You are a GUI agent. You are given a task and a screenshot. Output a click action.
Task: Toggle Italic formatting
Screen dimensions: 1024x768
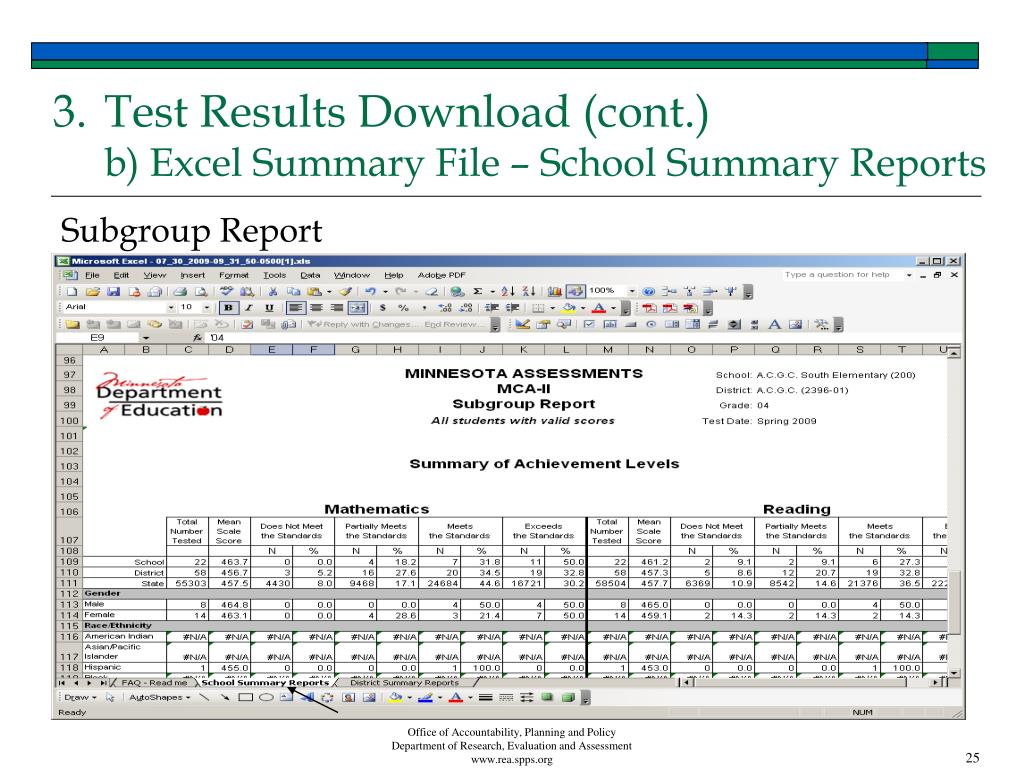pyautogui.click(x=248, y=308)
